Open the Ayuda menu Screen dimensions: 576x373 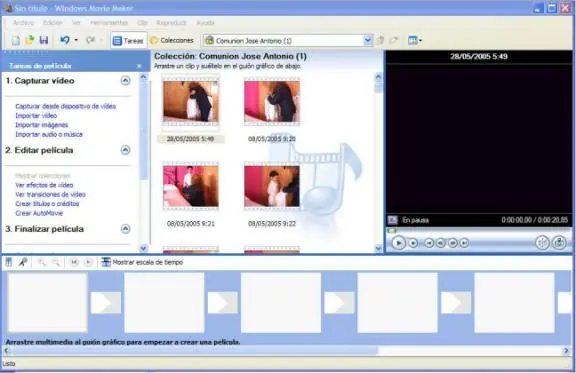205,23
